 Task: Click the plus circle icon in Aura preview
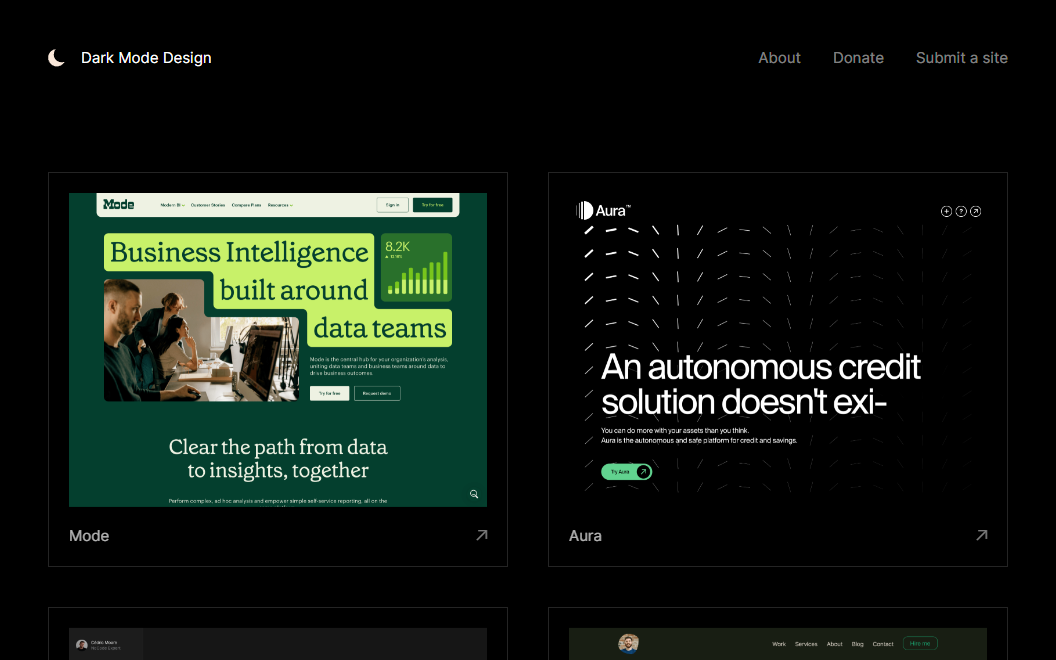tap(946, 211)
